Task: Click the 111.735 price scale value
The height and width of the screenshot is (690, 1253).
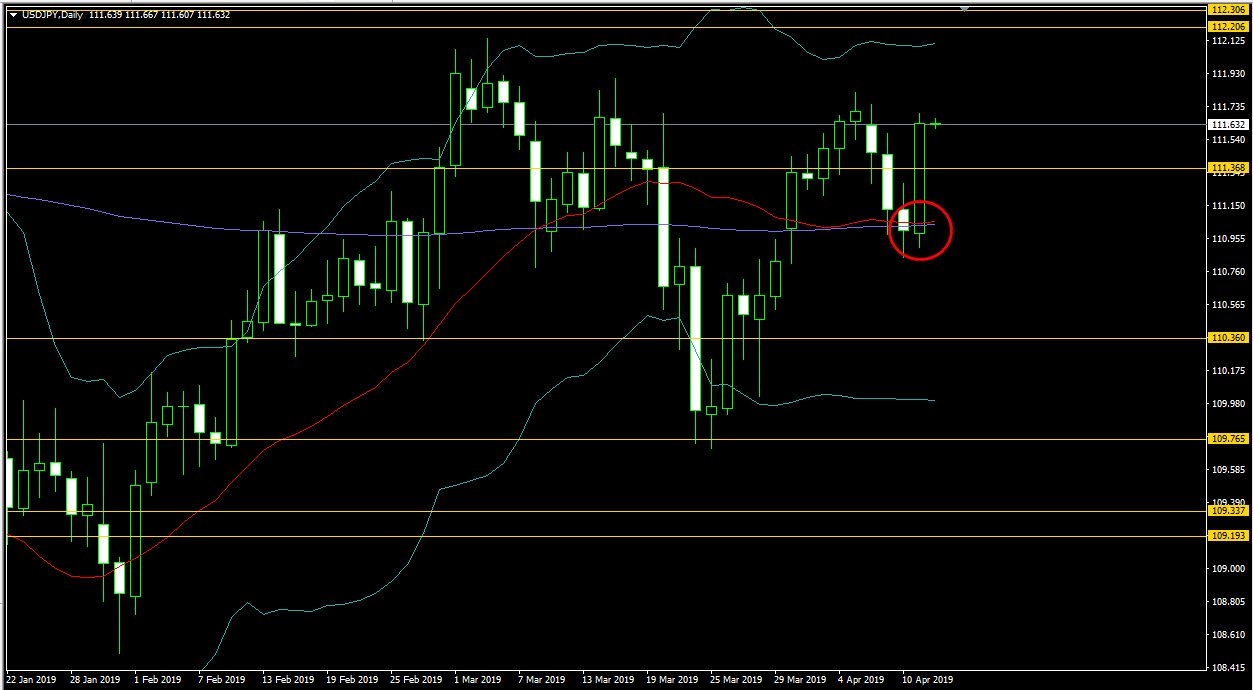Action: (x=1227, y=107)
